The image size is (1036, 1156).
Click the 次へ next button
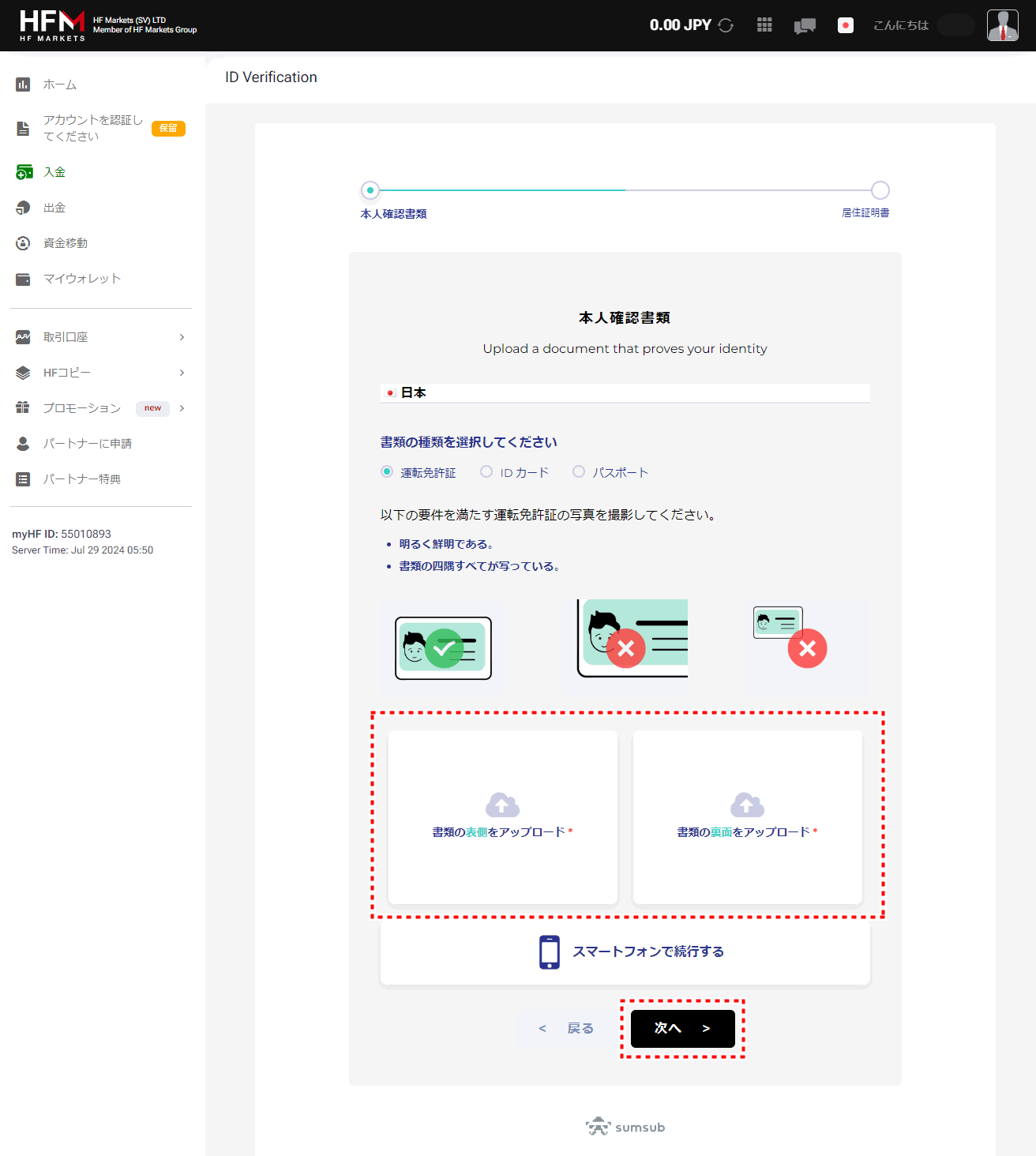(683, 1028)
